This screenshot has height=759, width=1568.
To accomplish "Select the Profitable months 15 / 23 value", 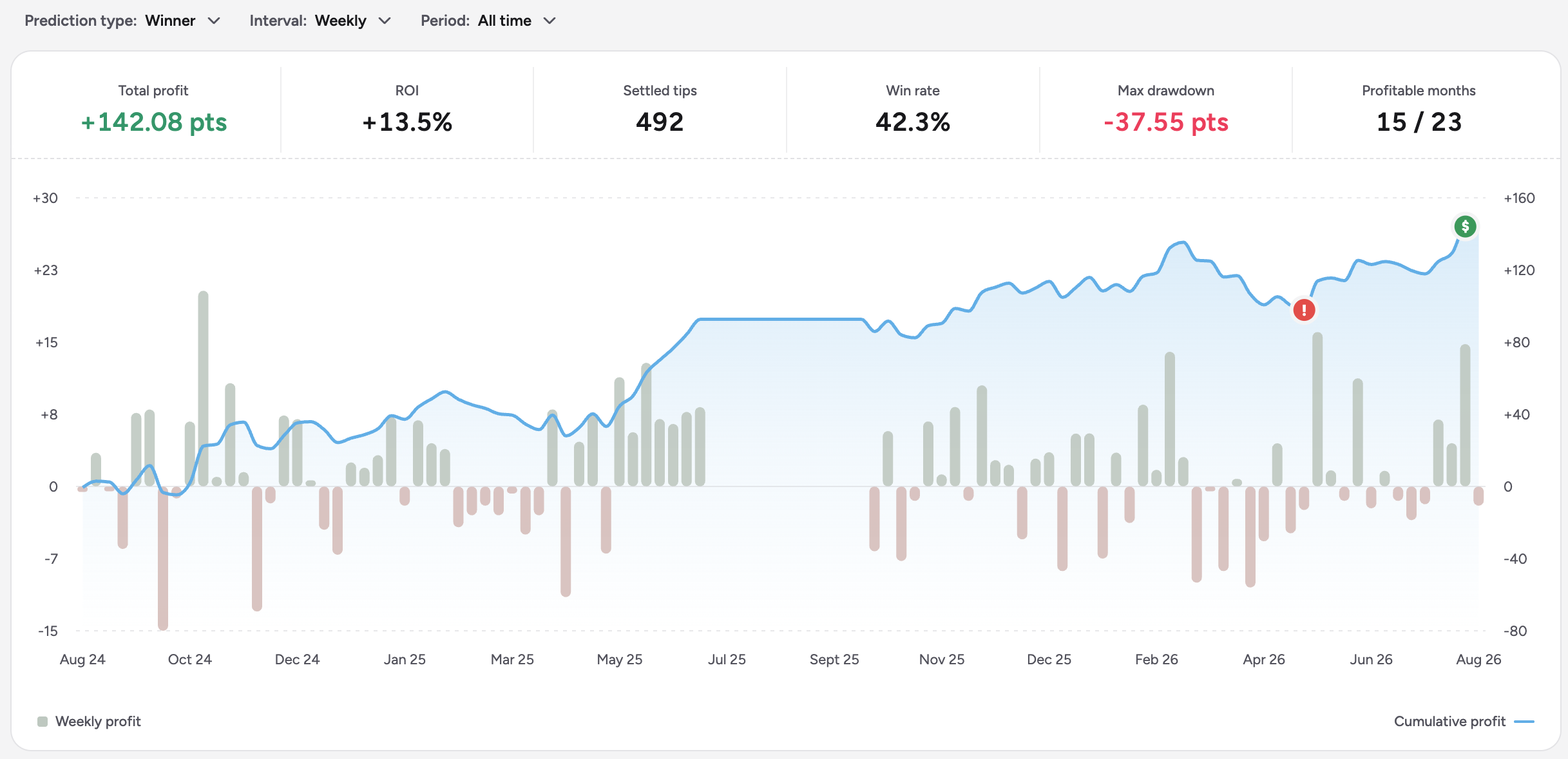I will [x=1419, y=122].
